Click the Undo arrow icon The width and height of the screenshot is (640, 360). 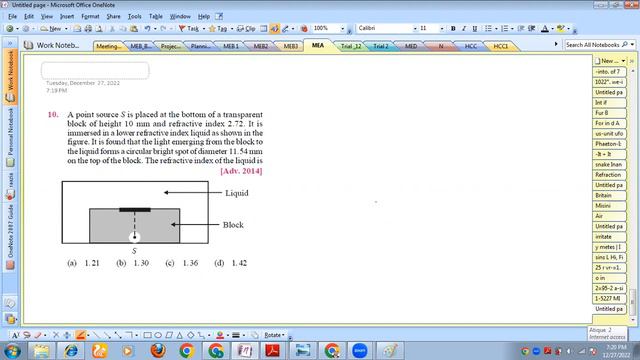pyautogui.click(x=147, y=29)
